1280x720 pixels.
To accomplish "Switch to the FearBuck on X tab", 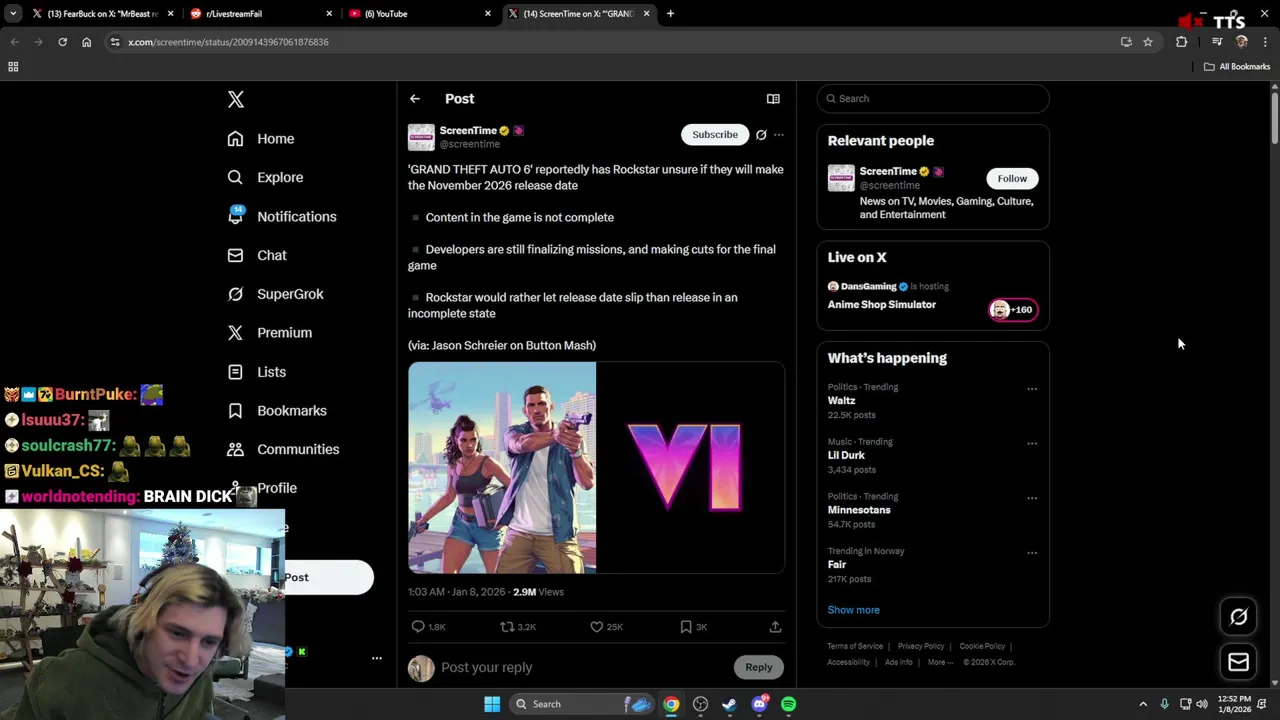I will tap(102, 14).
